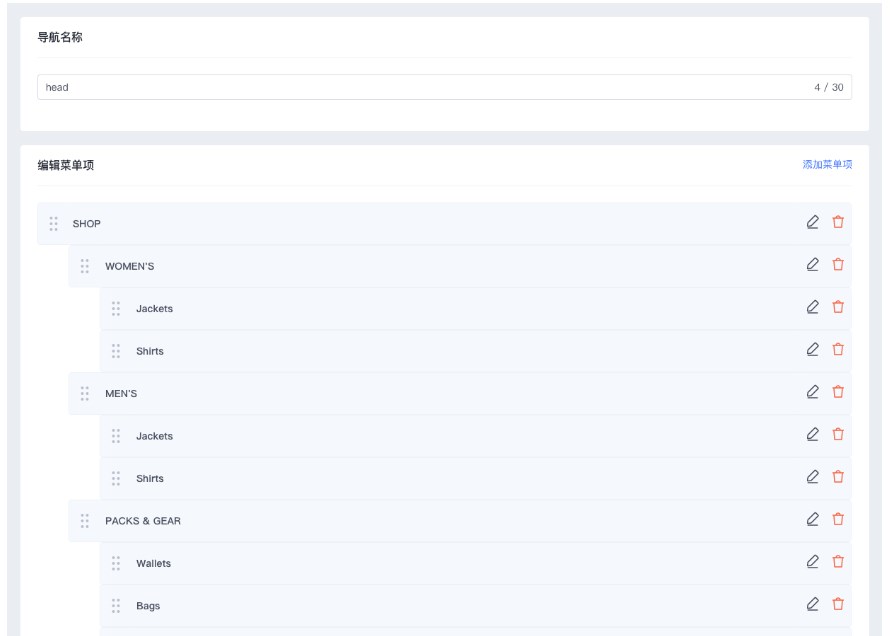
Task: Edit the WOMEN'S menu item
Action: pos(812,265)
